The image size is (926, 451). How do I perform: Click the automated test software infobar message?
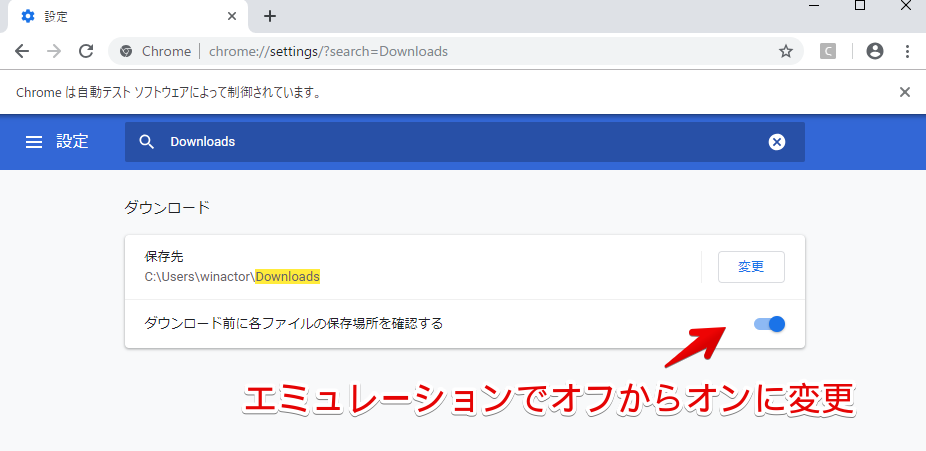(x=168, y=93)
